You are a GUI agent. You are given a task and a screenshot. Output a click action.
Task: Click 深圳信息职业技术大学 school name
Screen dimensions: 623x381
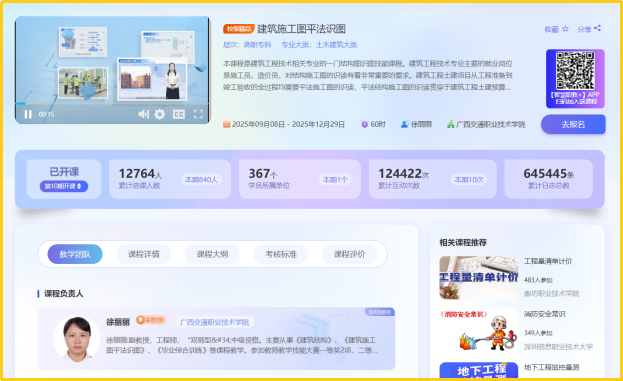[558, 346]
